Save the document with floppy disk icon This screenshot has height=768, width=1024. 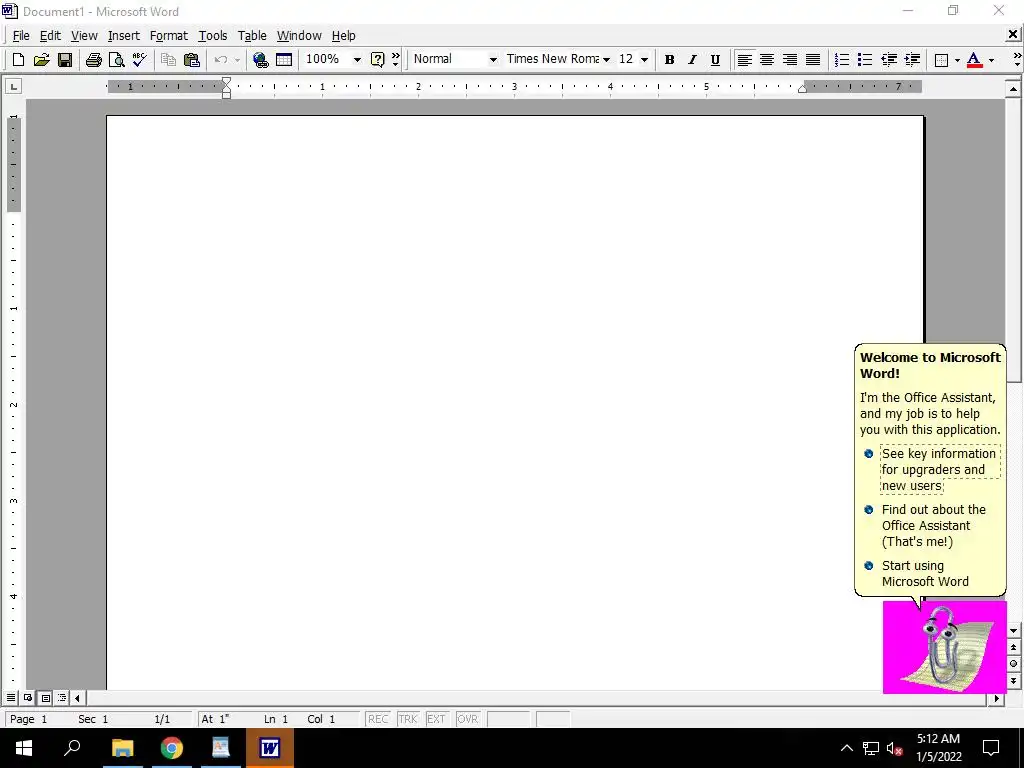(x=65, y=60)
